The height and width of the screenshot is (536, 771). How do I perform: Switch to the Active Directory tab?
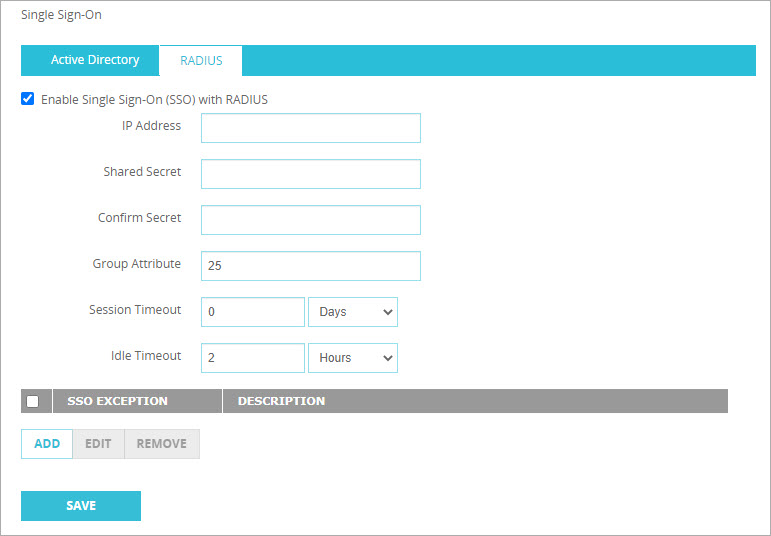click(95, 60)
